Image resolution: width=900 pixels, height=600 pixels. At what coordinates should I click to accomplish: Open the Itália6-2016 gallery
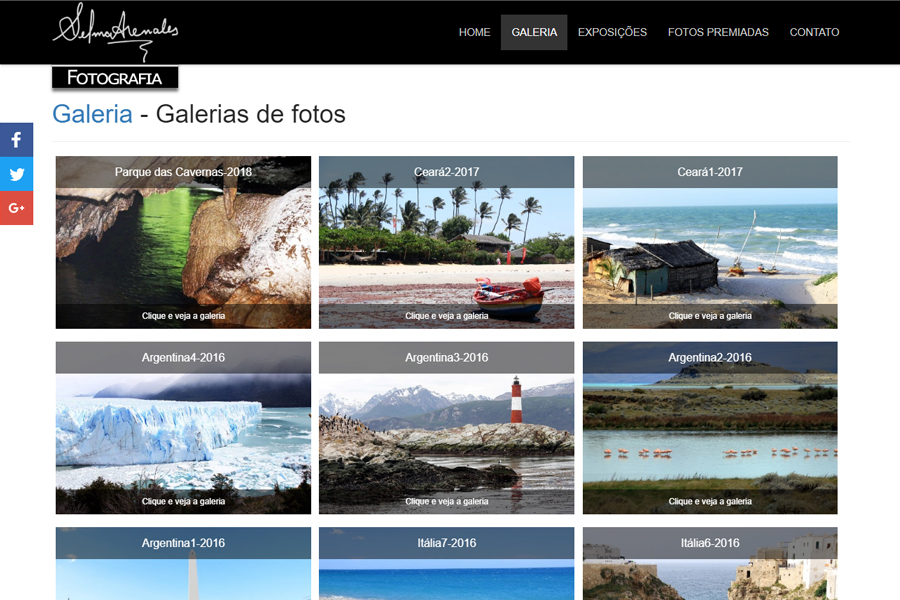(710, 564)
